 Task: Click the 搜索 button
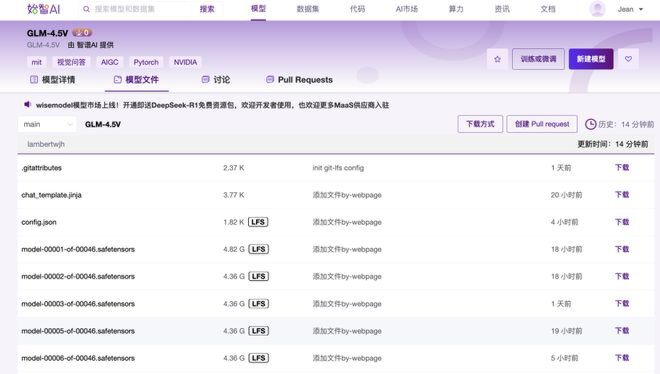click(207, 9)
